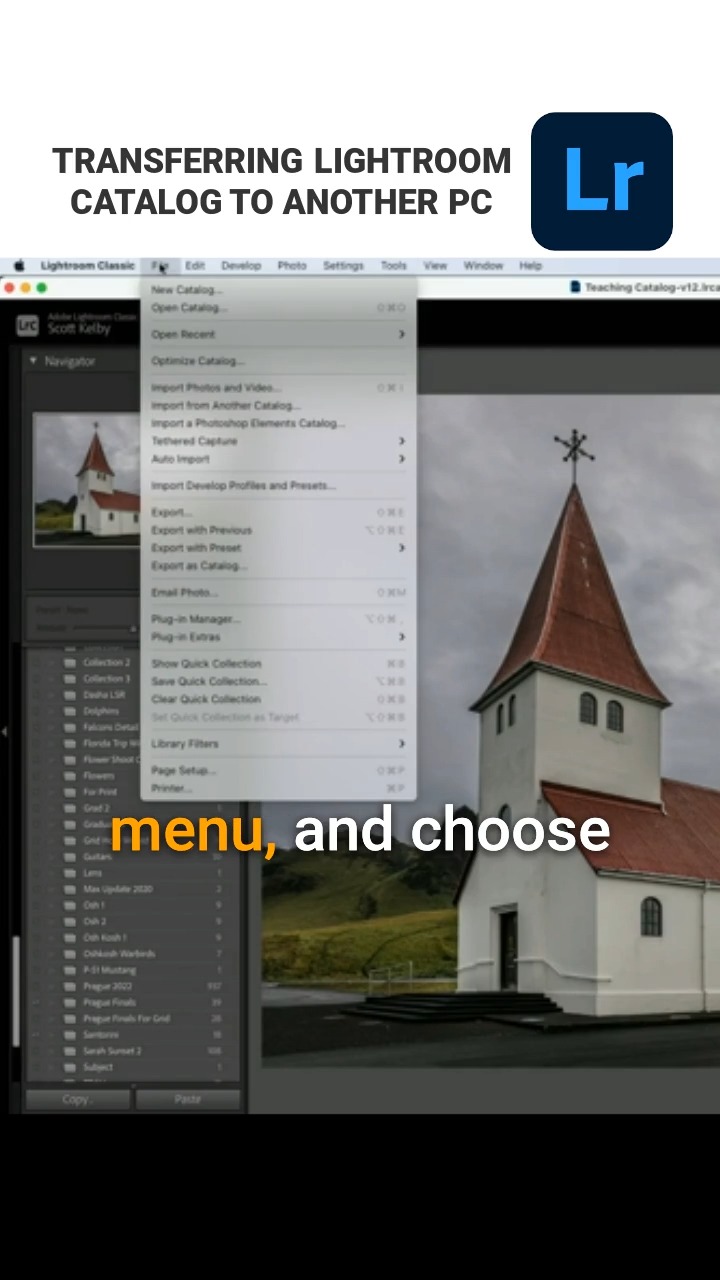Click the Paste button
The image size is (720, 1280).
(187, 1099)
